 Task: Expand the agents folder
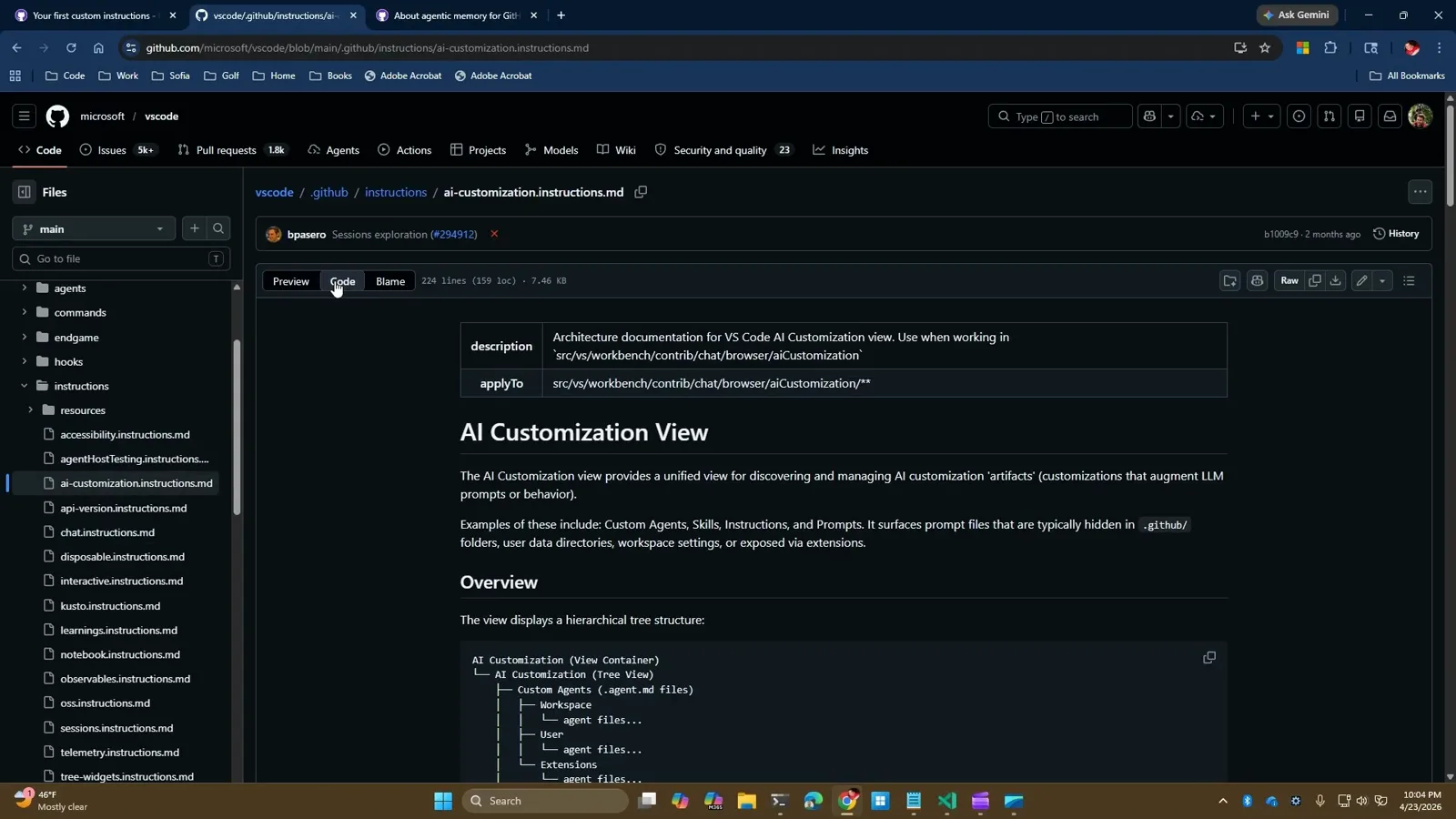pyautogui.click(x=25, y=288)
